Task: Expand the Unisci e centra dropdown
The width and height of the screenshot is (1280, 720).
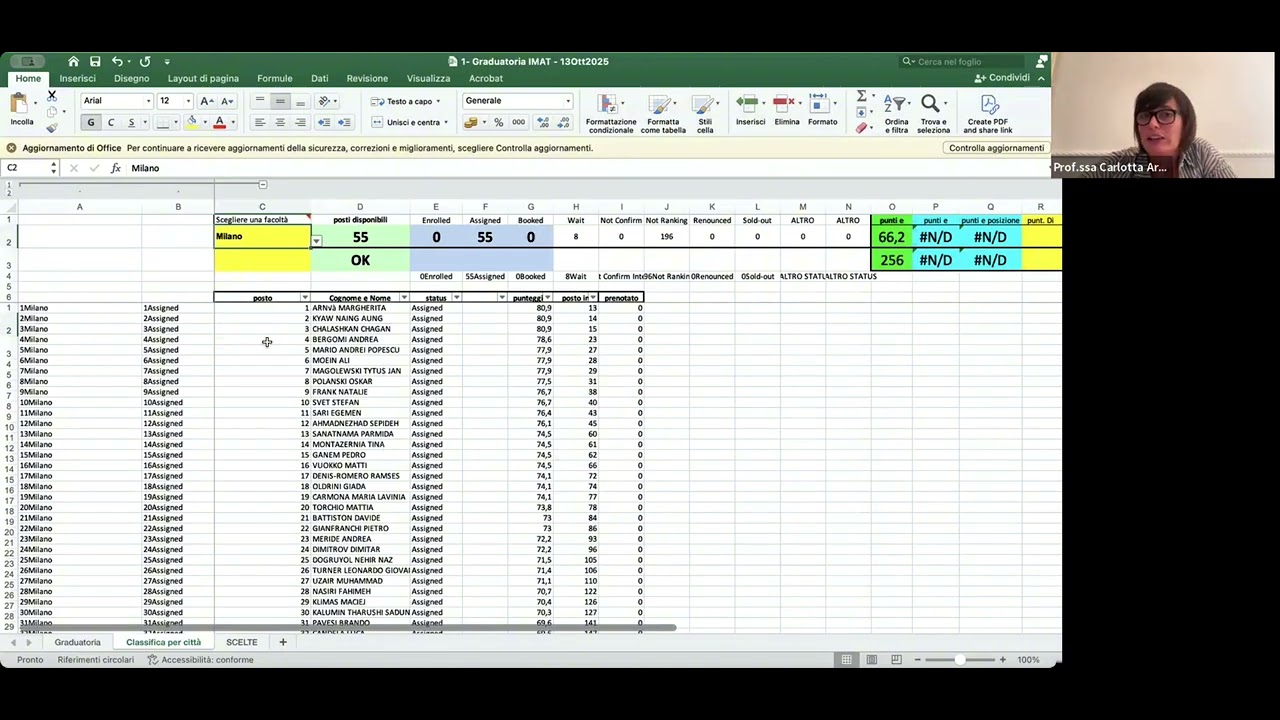Action: pos(447,122)
